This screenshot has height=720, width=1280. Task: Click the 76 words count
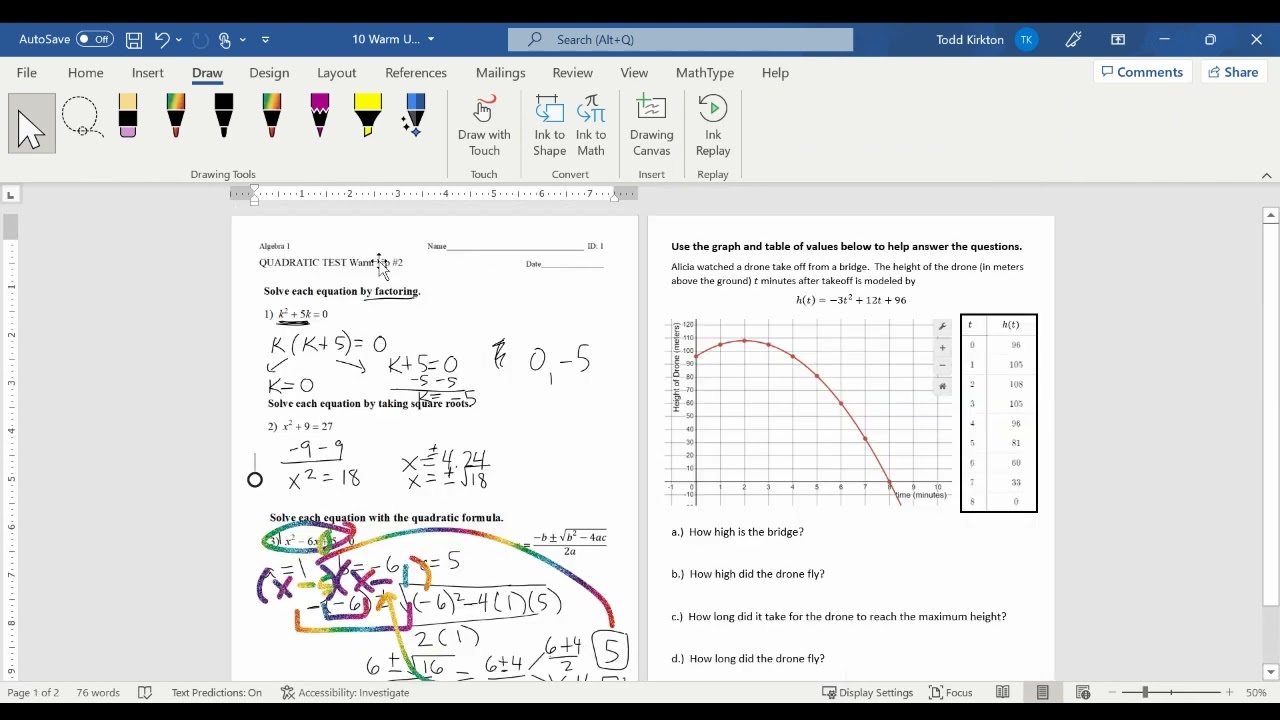click(x=98, y=692)
